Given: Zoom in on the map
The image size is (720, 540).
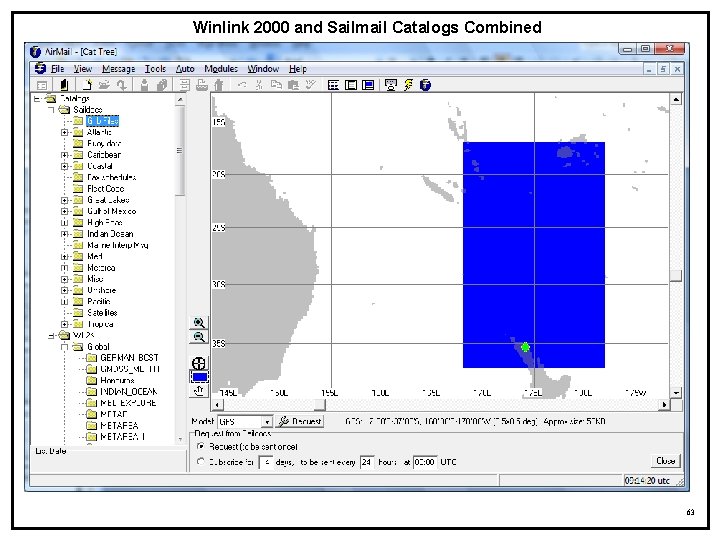Looking at the screenshot, I should coord(199,323).
